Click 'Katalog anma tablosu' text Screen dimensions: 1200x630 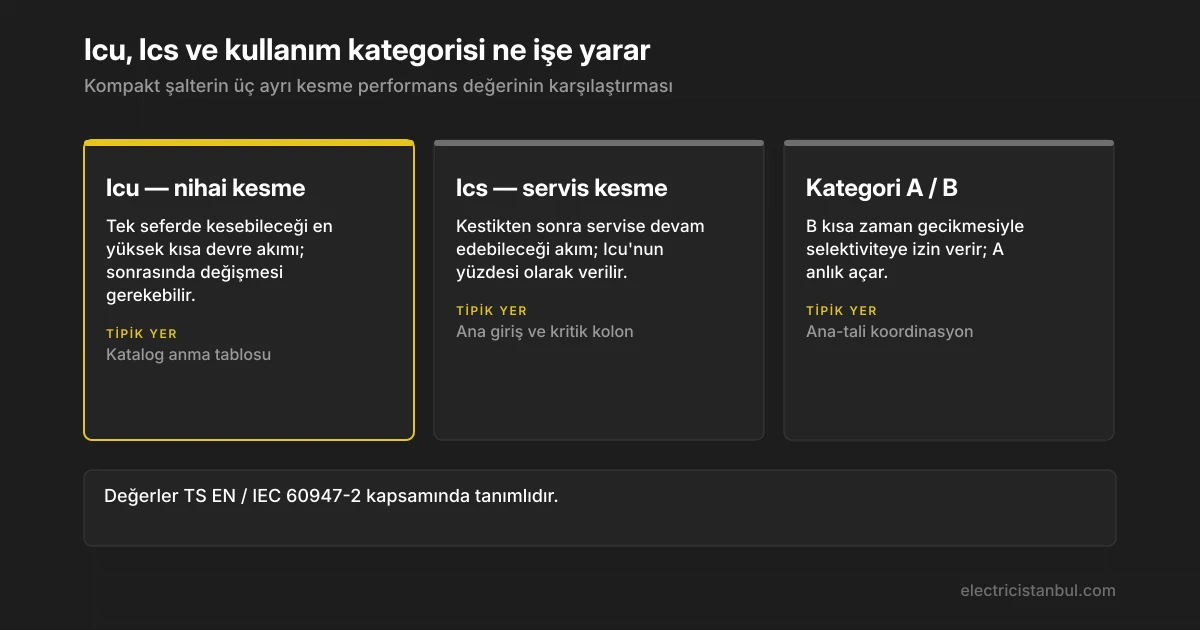(x=188, y=354)
